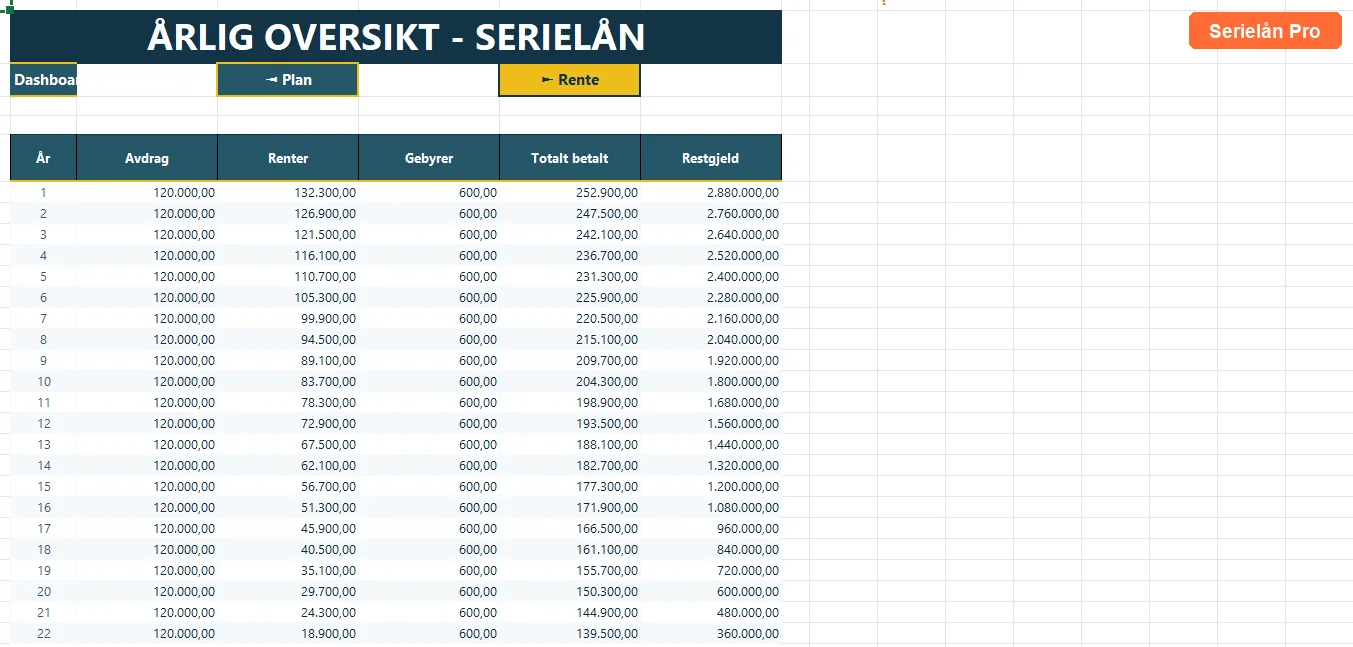Select the Totalt betalt cell 144.900,00

(x=570, y=612)
